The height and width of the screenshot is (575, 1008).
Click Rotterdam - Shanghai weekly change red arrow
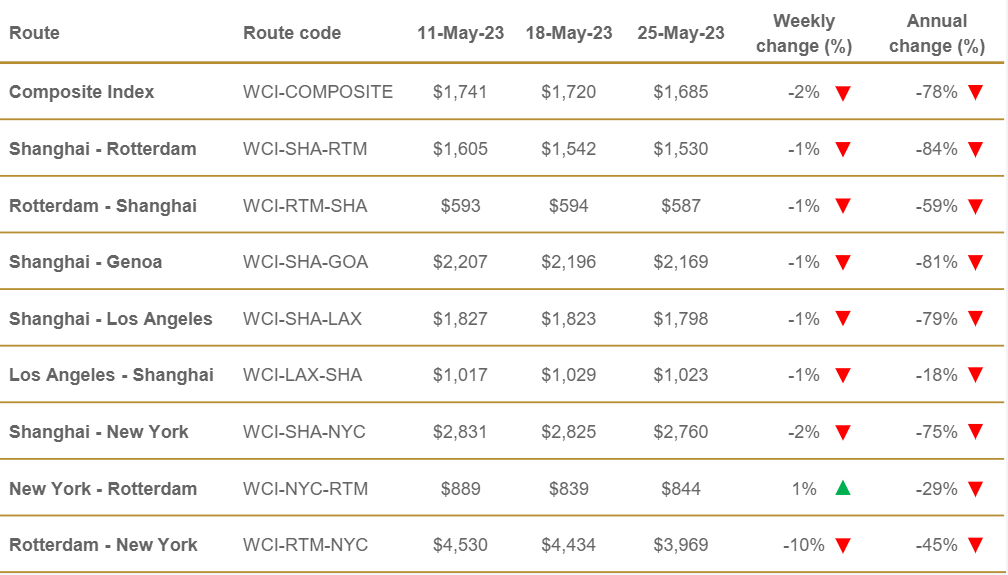(x=843, y=206)
